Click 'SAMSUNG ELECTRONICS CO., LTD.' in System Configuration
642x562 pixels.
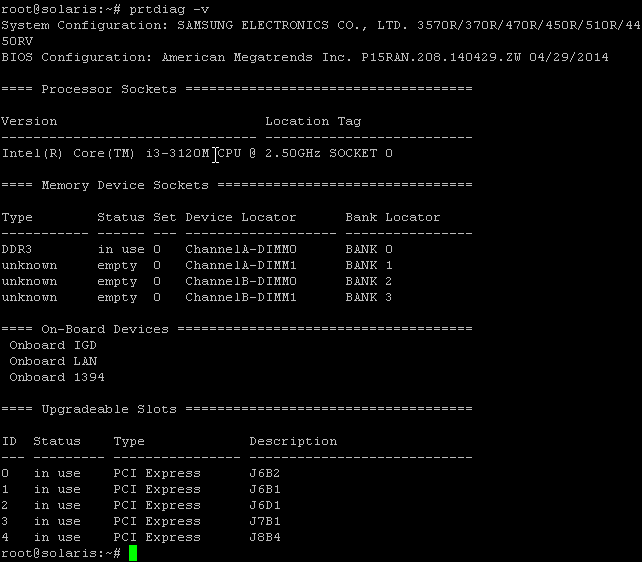click(x=293, y=25)
